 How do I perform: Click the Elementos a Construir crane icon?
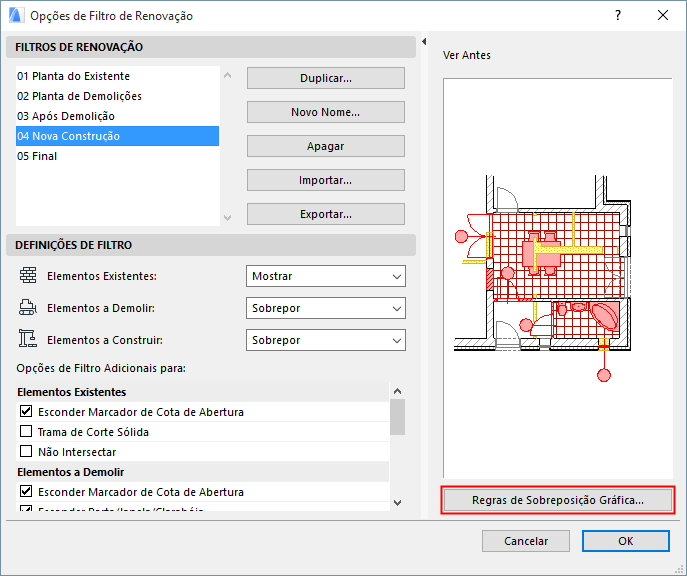(28, 339)
